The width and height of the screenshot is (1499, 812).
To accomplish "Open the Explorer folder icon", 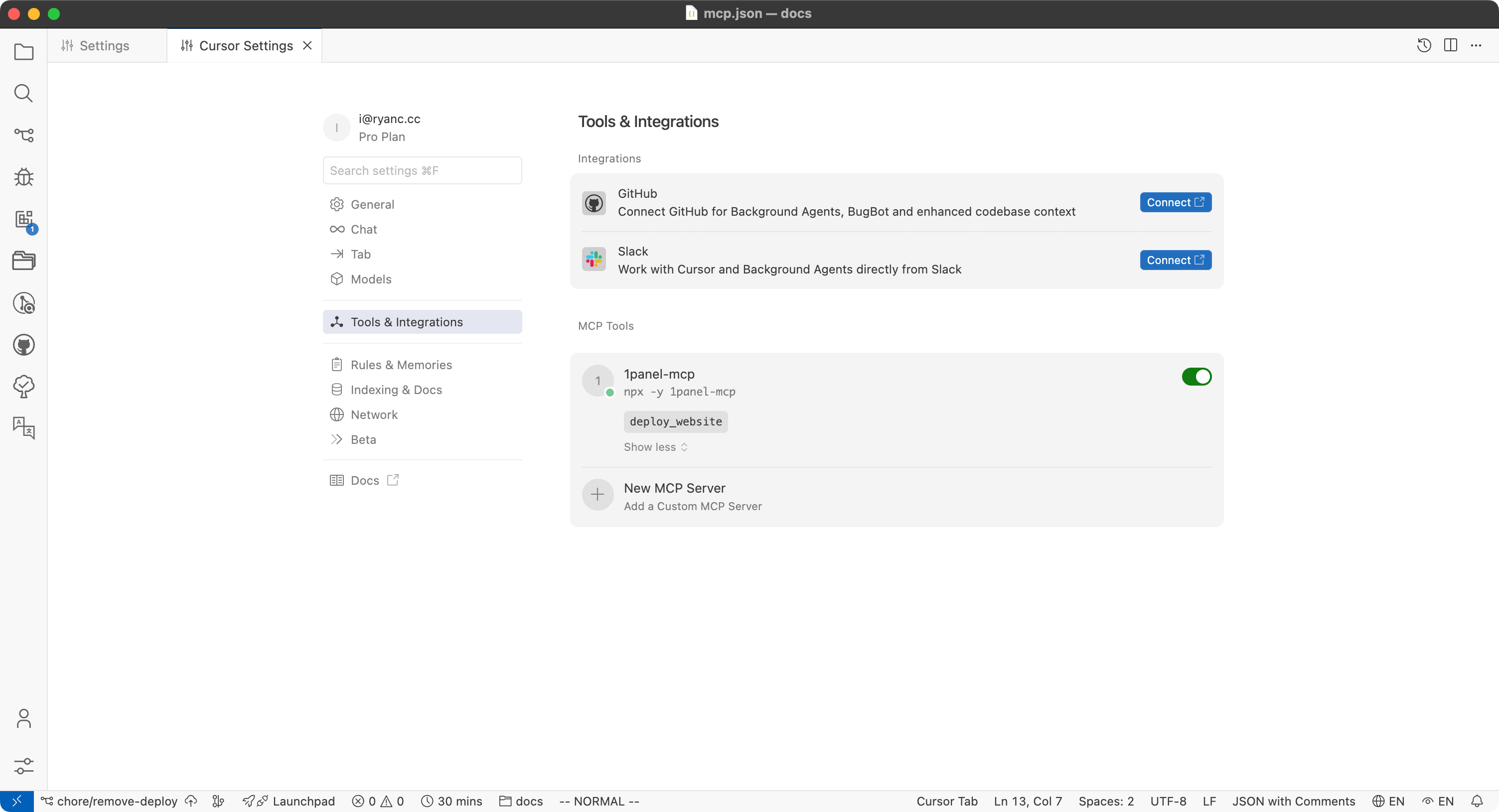I will point(23,52).
